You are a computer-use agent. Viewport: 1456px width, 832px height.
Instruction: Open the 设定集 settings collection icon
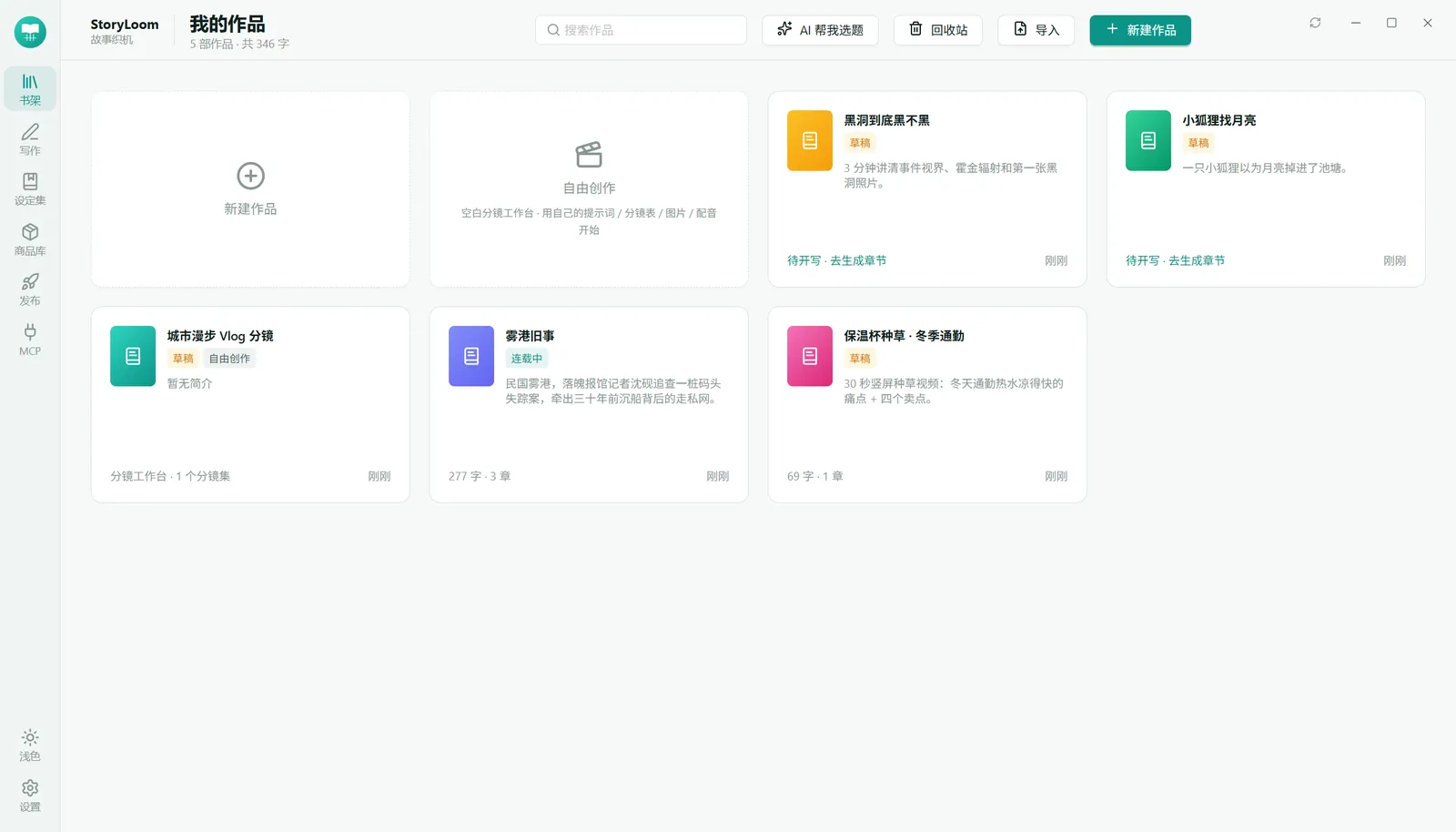pos(30,189)
